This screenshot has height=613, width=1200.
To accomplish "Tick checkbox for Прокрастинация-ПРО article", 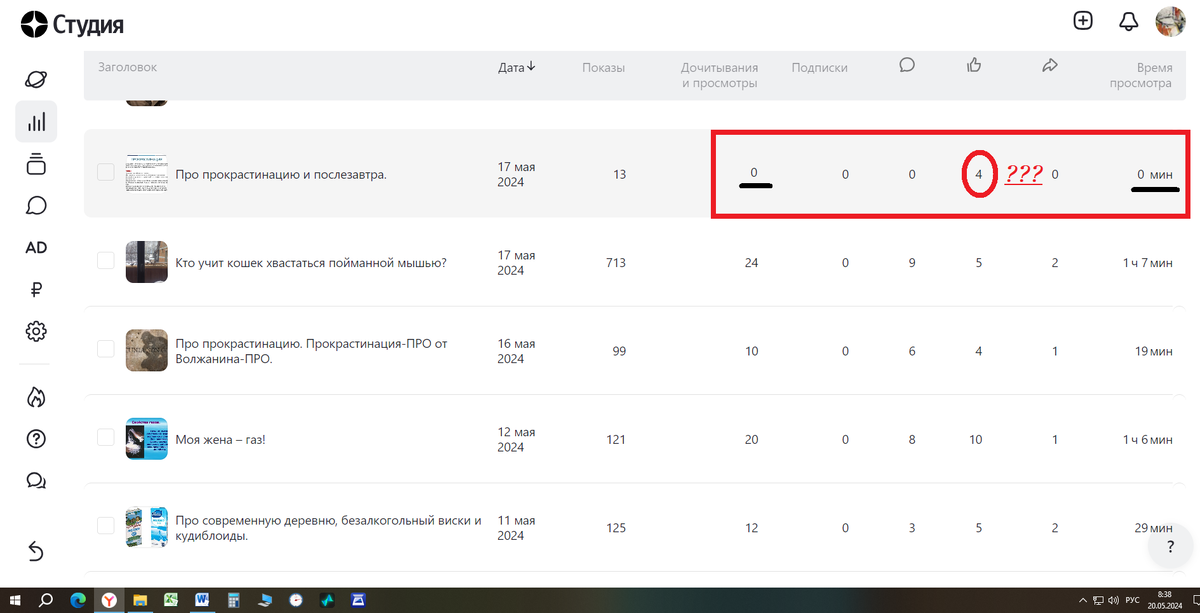I will point(105,349).
